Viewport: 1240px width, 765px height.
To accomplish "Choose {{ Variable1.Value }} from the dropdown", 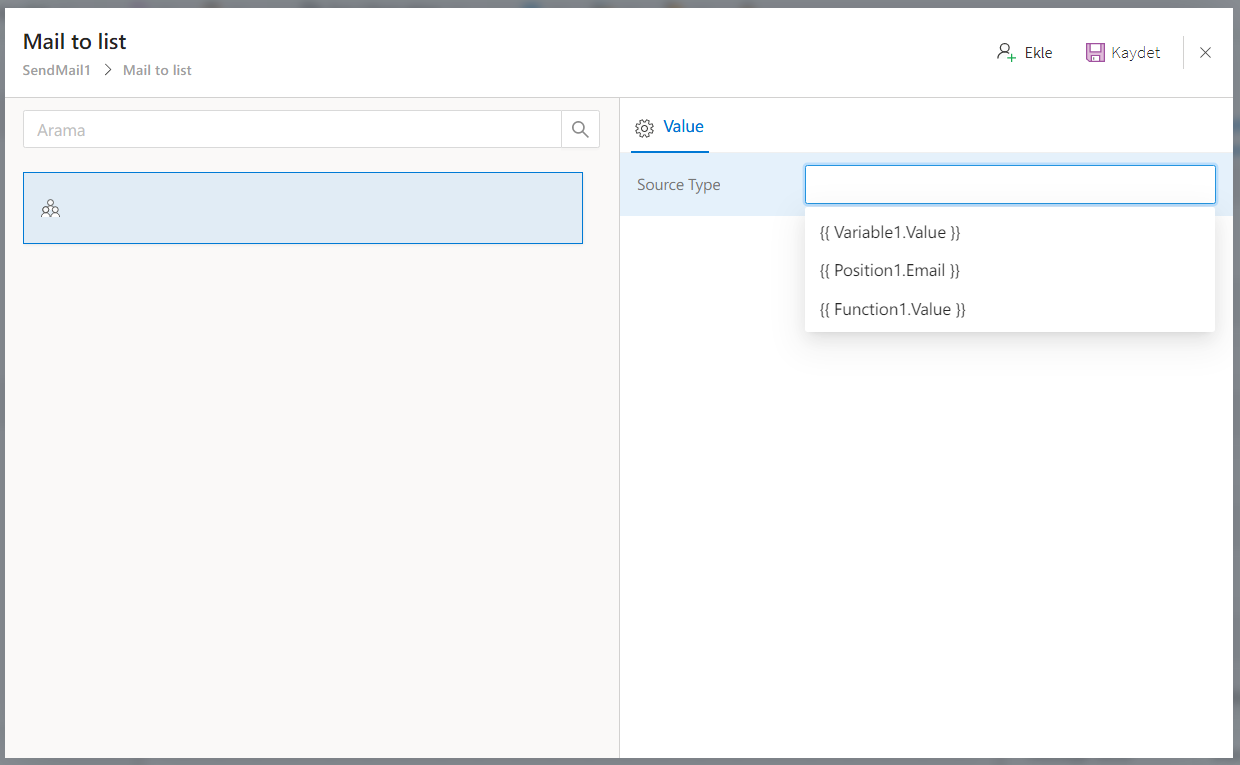I will (x=890, y=232).
